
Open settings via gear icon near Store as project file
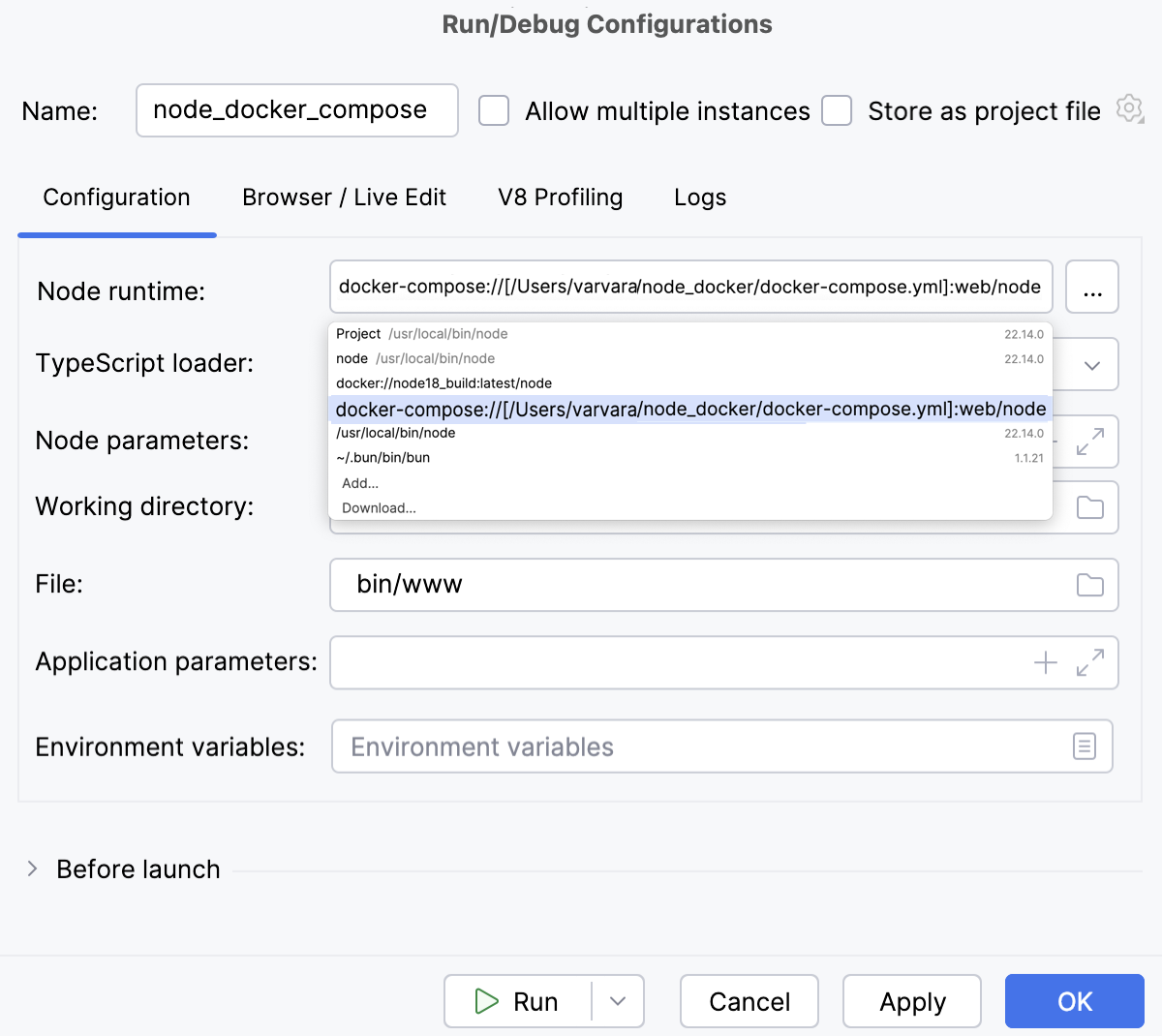click(1129, 108)
